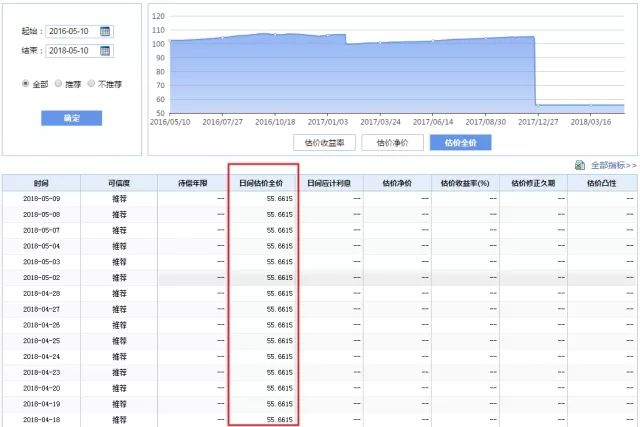Click chart x-axis label 2017/12/27
This screenshot has height=427, width=640.
coord(538,122)
